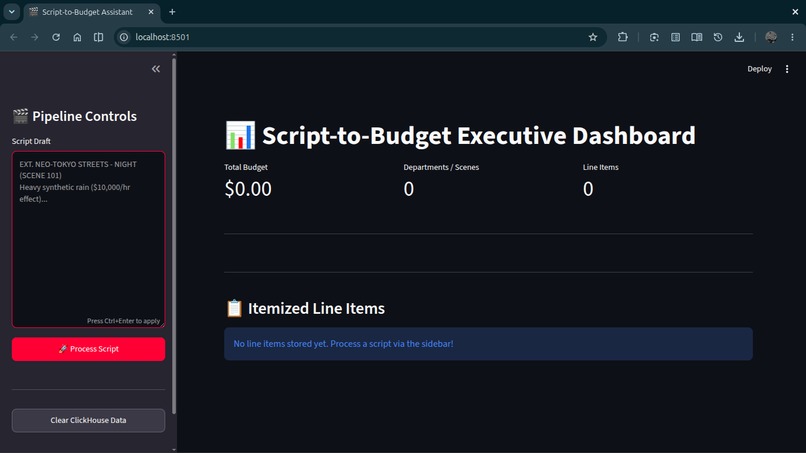
Task: Open the browser profile avatar
Action: [771, 37]
